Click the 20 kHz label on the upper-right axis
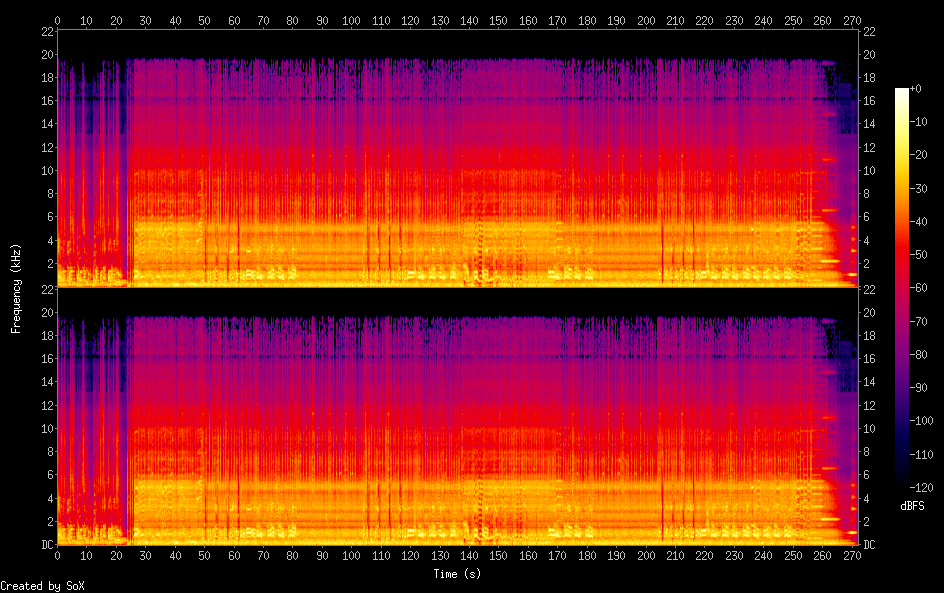 (x=870, y=55)
